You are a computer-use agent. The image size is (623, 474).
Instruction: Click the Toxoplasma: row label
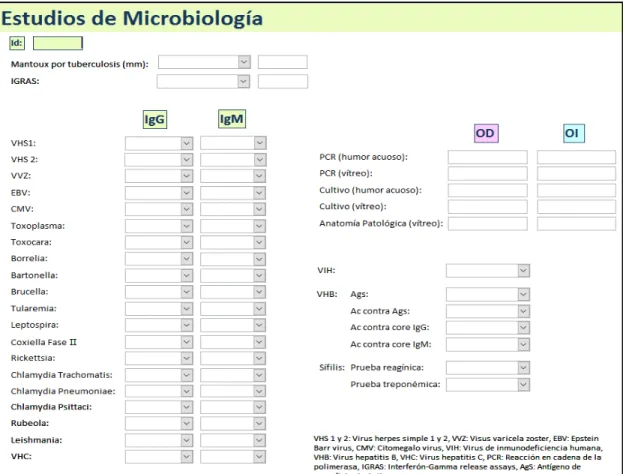pyautogui.click(x=38, y=226)
